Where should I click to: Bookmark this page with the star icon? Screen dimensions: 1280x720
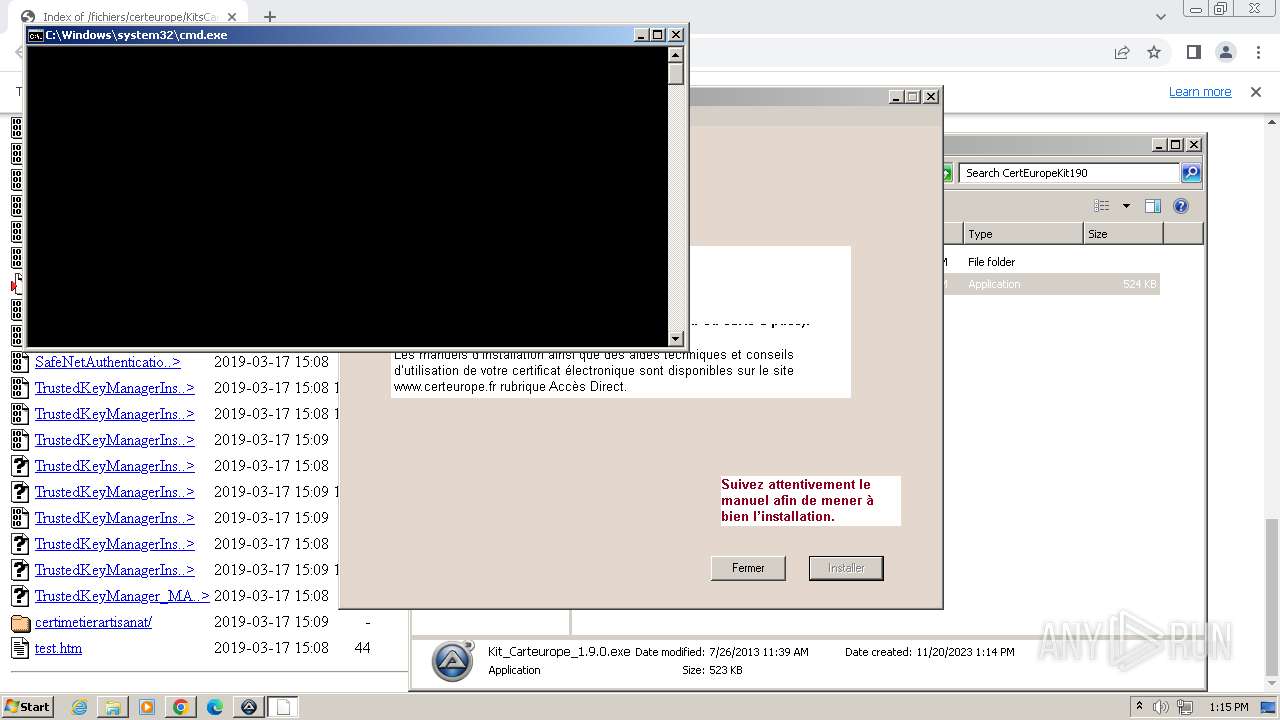click(x=1154, y=52)
